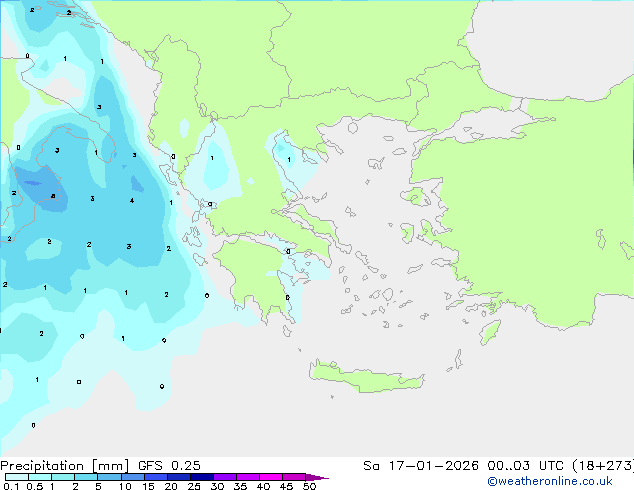The height and width of the screenshot is (490, 634).
Task: Click the island of Crete on the map
Action: (x=366, y=377)
